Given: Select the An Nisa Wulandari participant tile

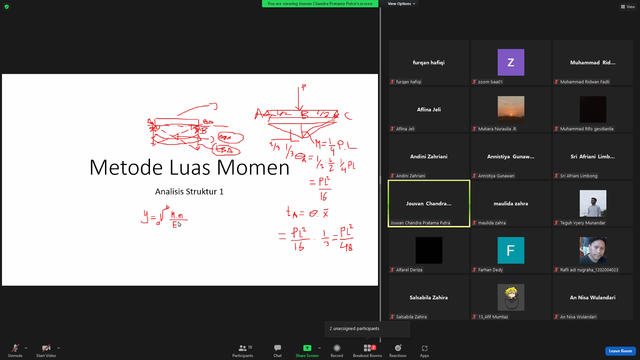Looking at the screenshot, I should pyautogui.click(x=593, y=297).
